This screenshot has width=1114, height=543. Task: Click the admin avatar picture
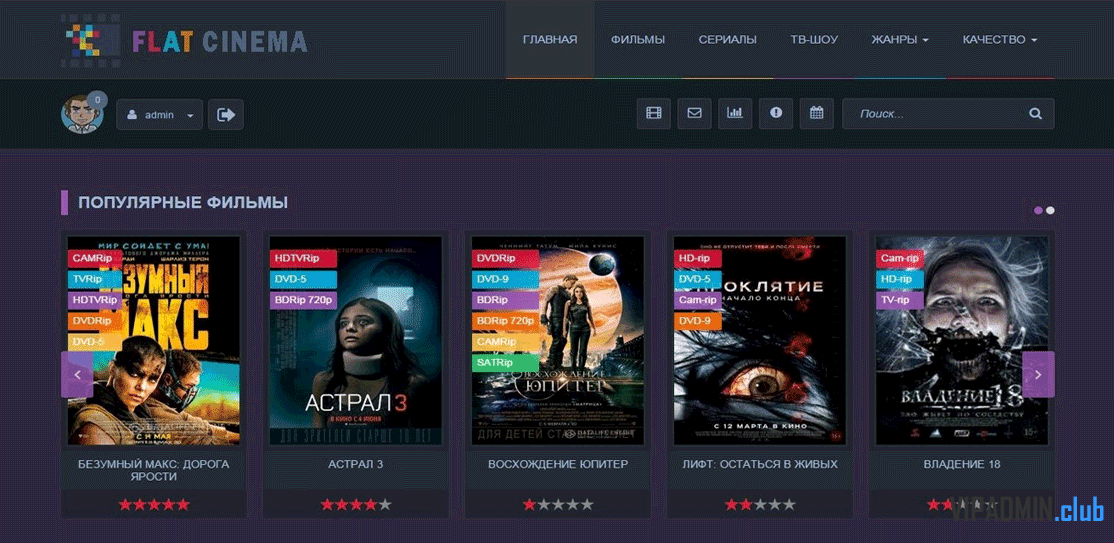(82, 114)
